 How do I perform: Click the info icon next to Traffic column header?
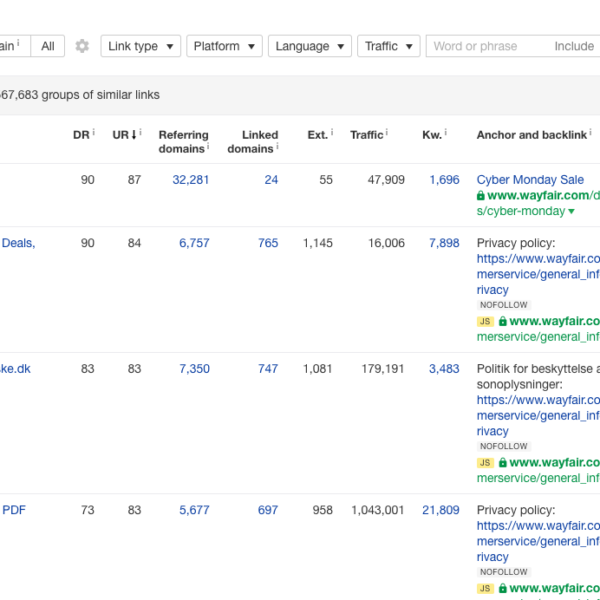[x=388, y=133]
